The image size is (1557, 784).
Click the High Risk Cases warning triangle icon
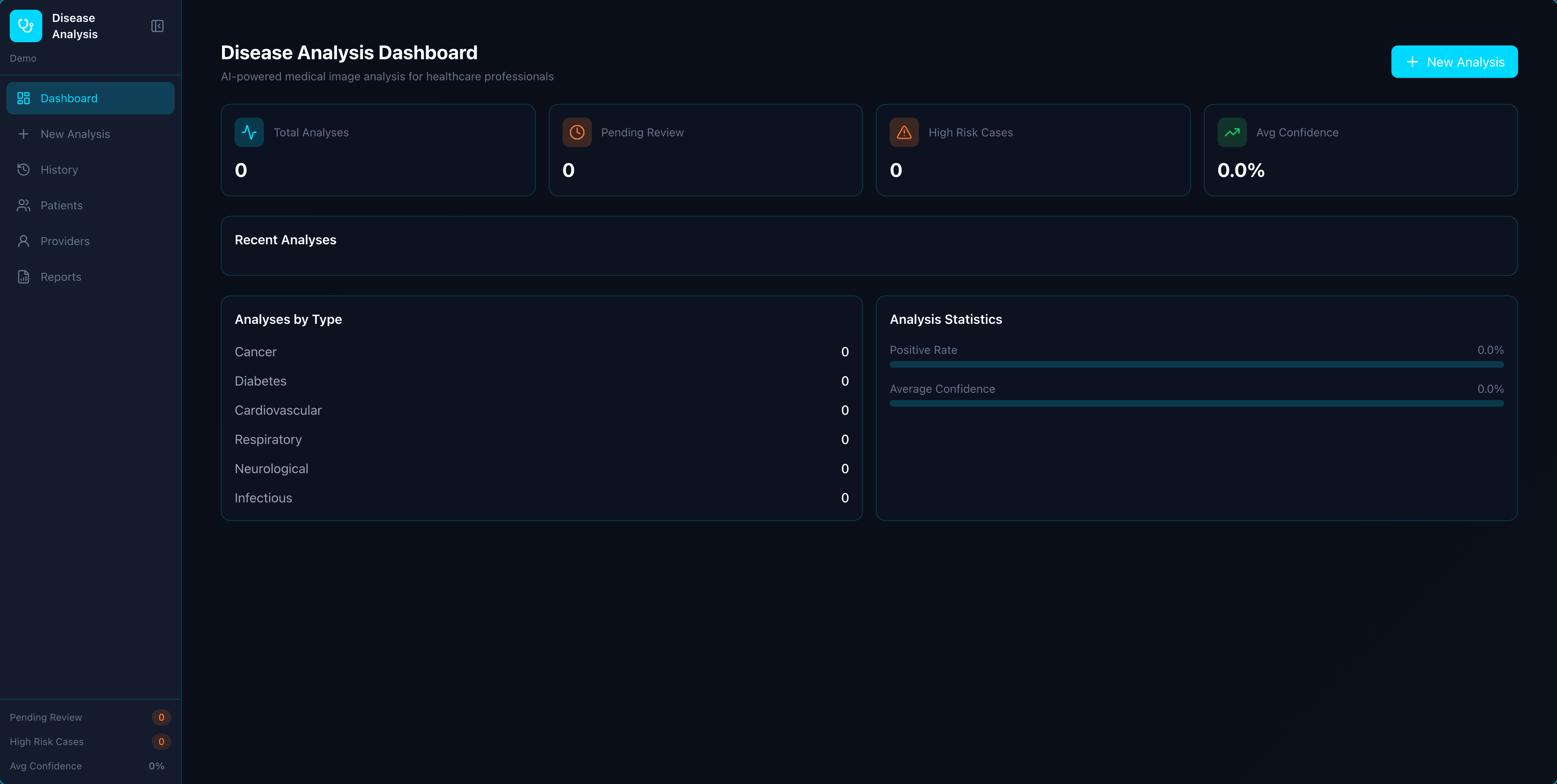904,132
